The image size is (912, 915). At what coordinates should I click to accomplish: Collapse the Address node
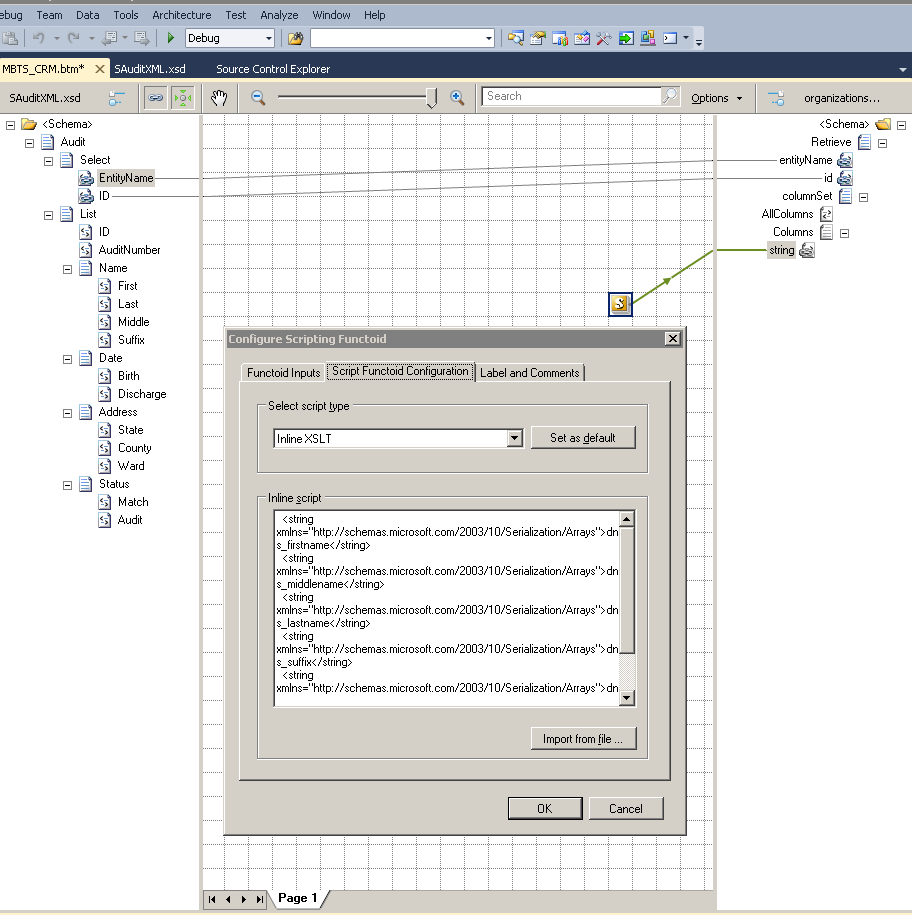coord(68,413)
